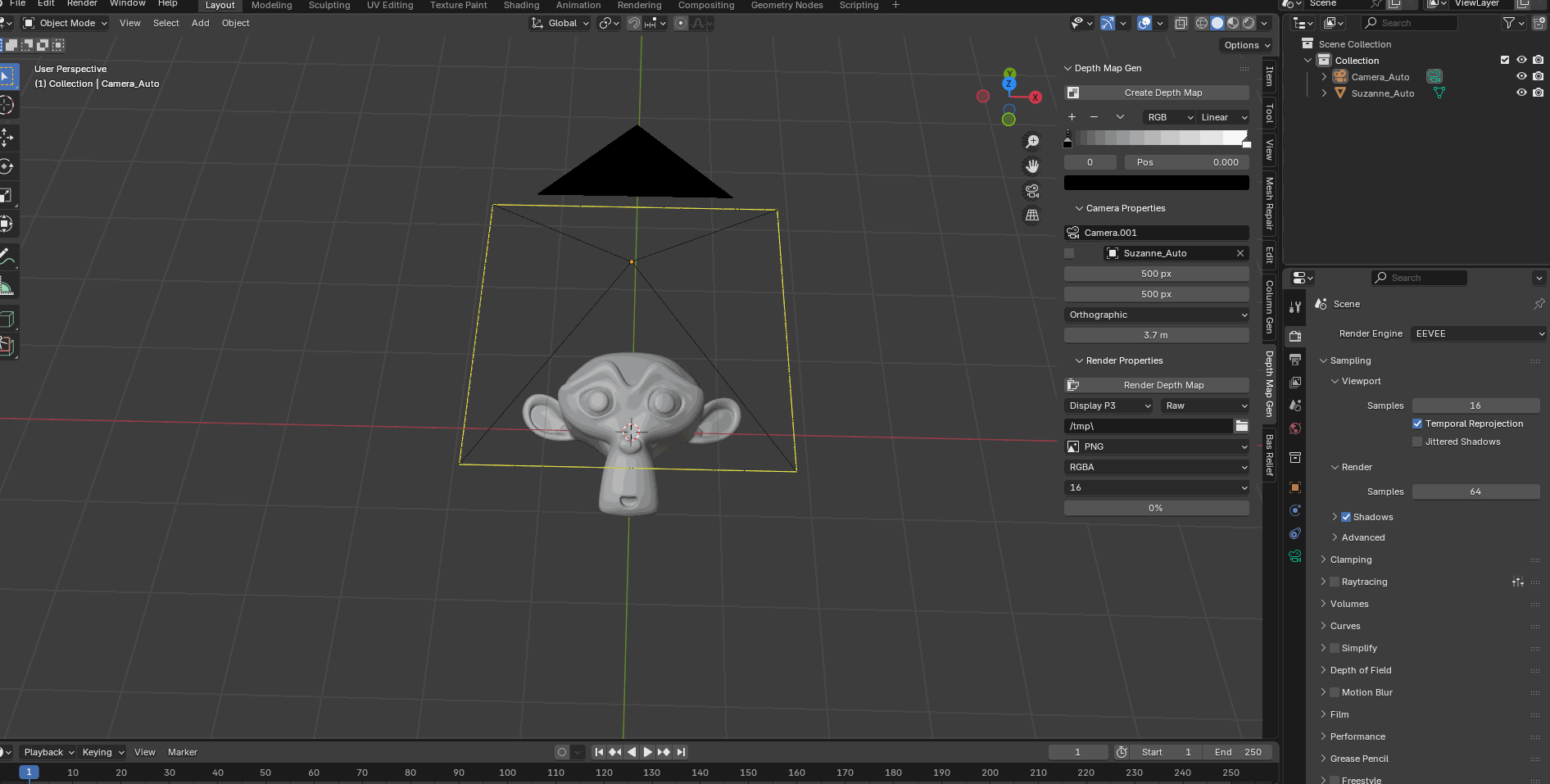Open the Global transform orientation dropdown
This screenshot has height=784, width=1550.
tap(560, 23)
